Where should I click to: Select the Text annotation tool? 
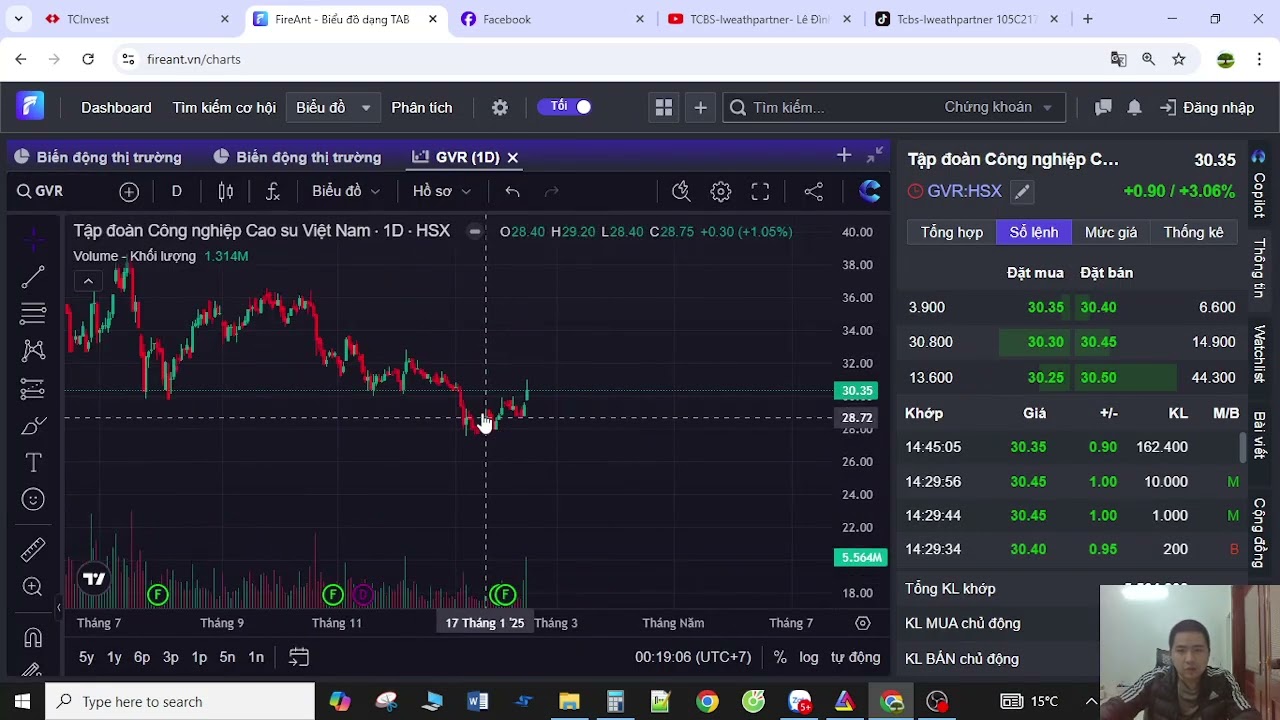33,462
